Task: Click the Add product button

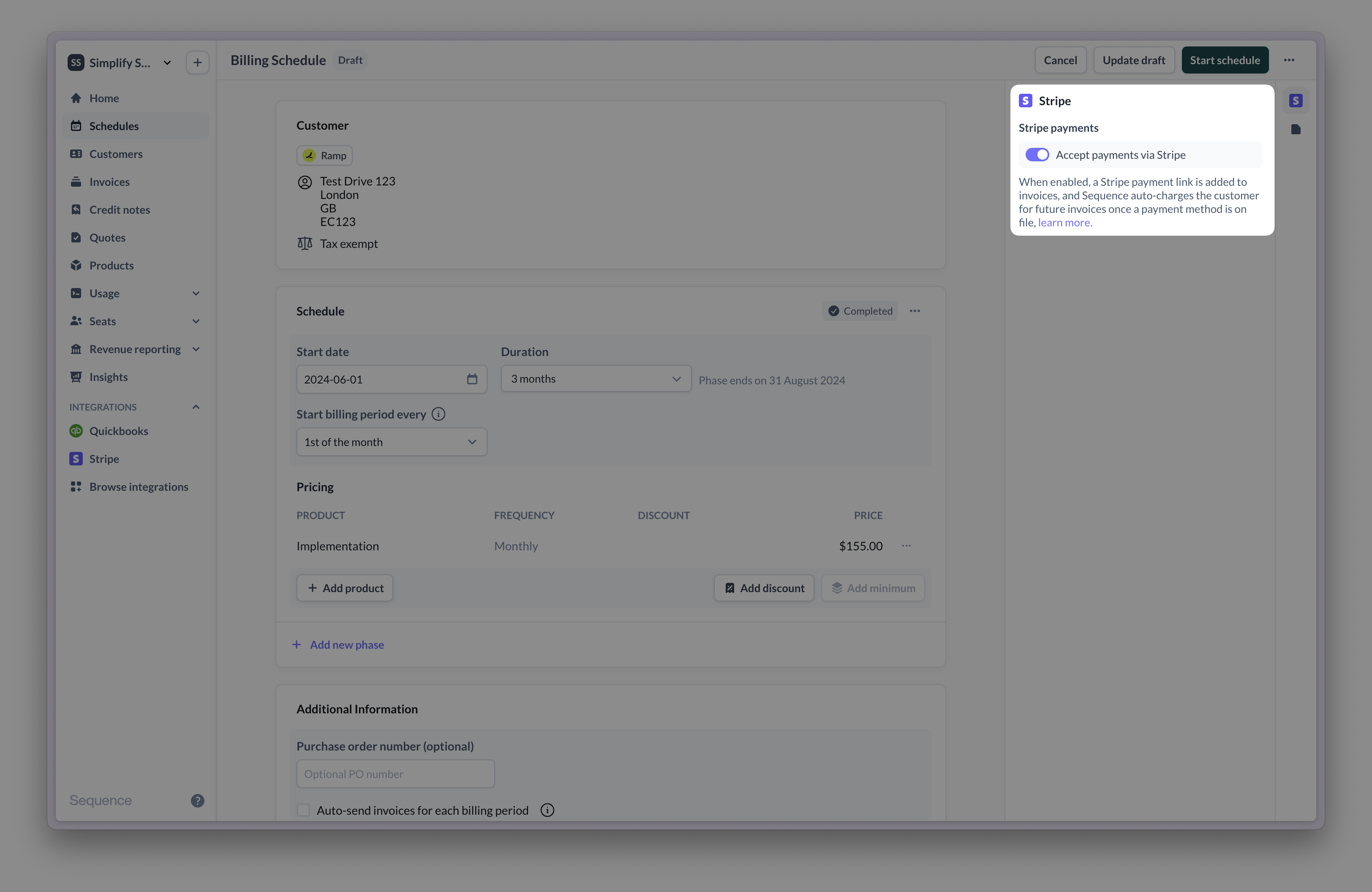Action: point(345,588)
